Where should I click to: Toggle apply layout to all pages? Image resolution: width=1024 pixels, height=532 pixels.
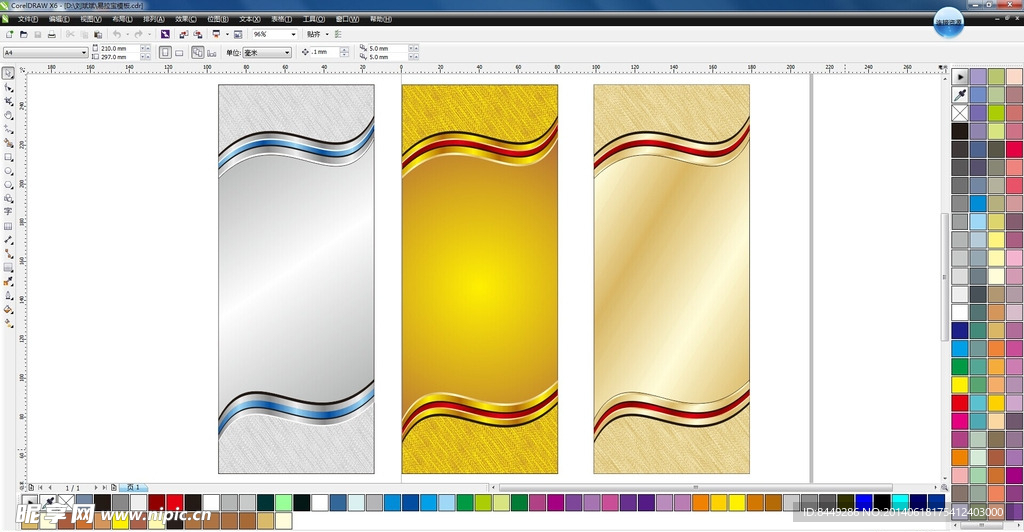[x=197, y=52]
